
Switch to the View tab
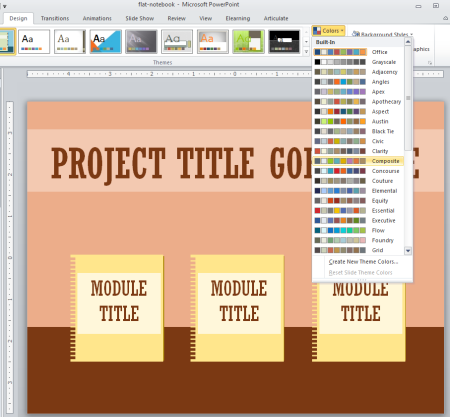tap(206, 18)
